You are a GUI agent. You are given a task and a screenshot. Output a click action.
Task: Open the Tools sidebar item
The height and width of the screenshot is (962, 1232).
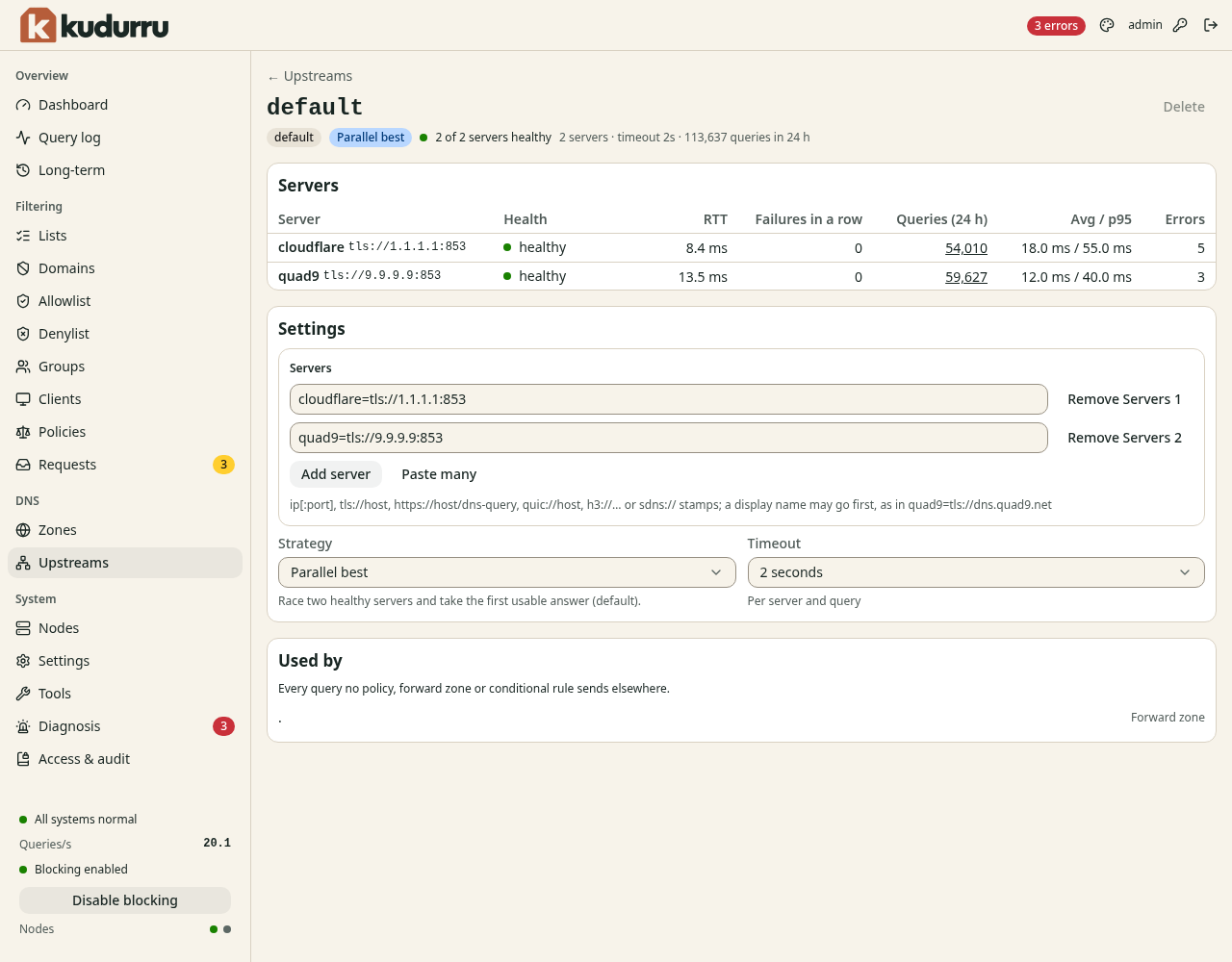click(x=125, y=694)
